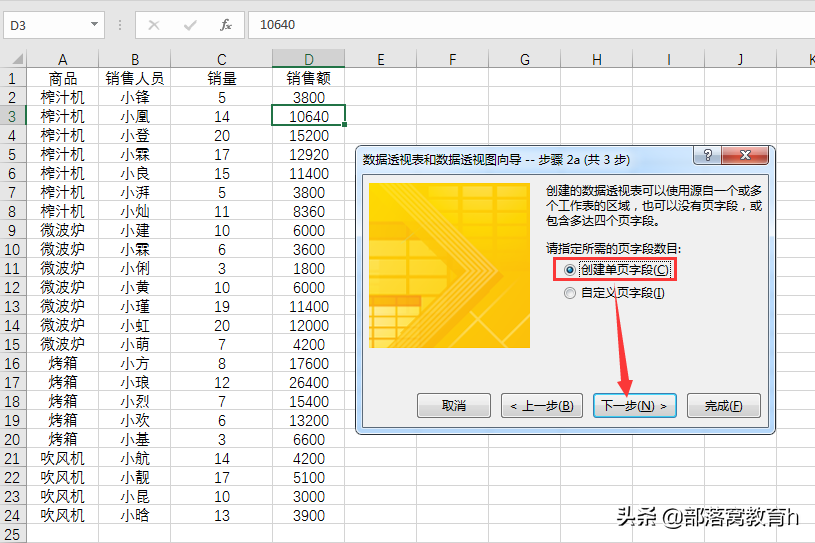
Task: Click salesperson cell 小黄
Action: coord(135,287)
